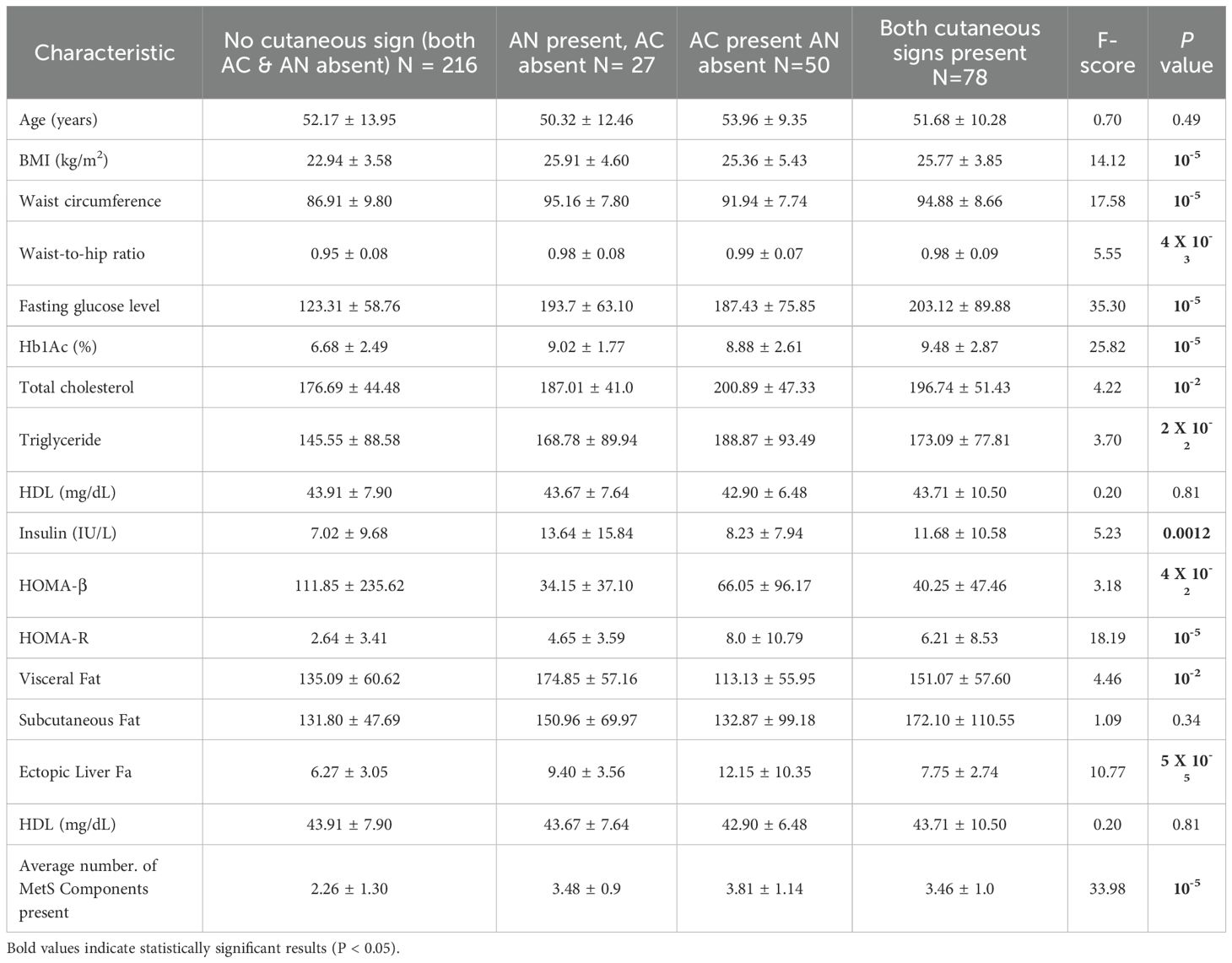Click the HOMA-β row label
1232x963 pixels.
click(x=53, y=586)
